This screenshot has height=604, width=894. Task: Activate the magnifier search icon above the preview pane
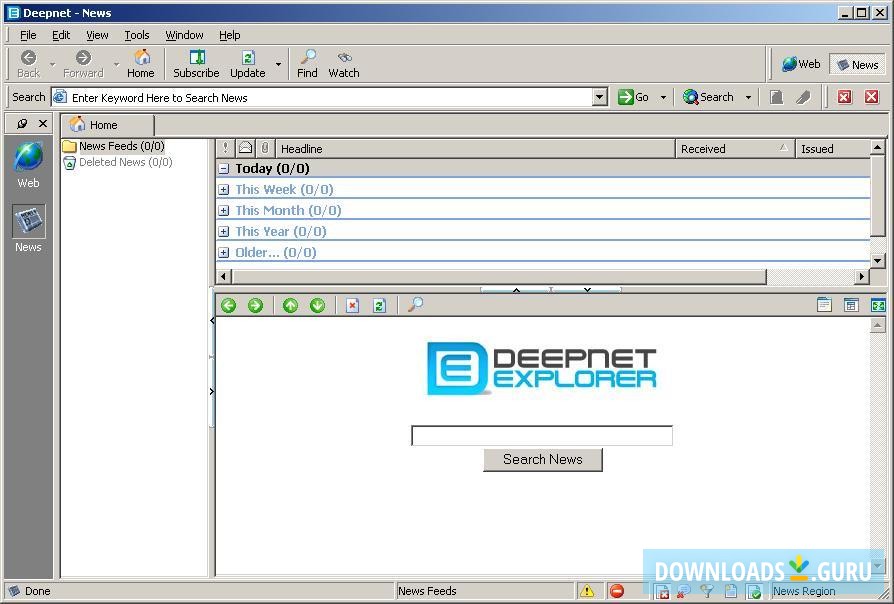point(415,305)
